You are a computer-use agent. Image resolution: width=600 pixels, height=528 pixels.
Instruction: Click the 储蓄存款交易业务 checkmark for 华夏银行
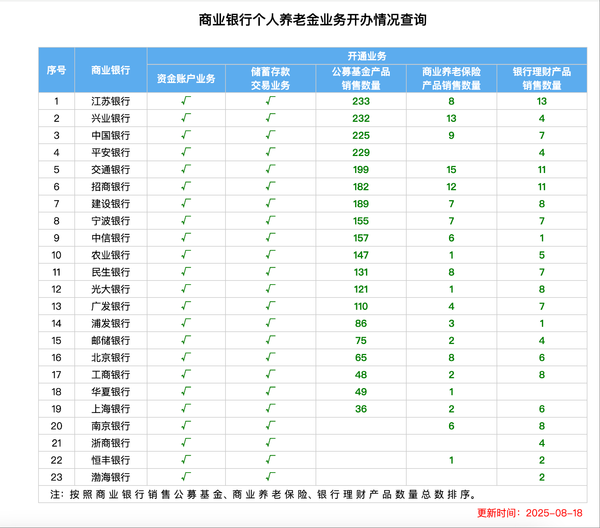pyautogui.click(x=271, y=391)
